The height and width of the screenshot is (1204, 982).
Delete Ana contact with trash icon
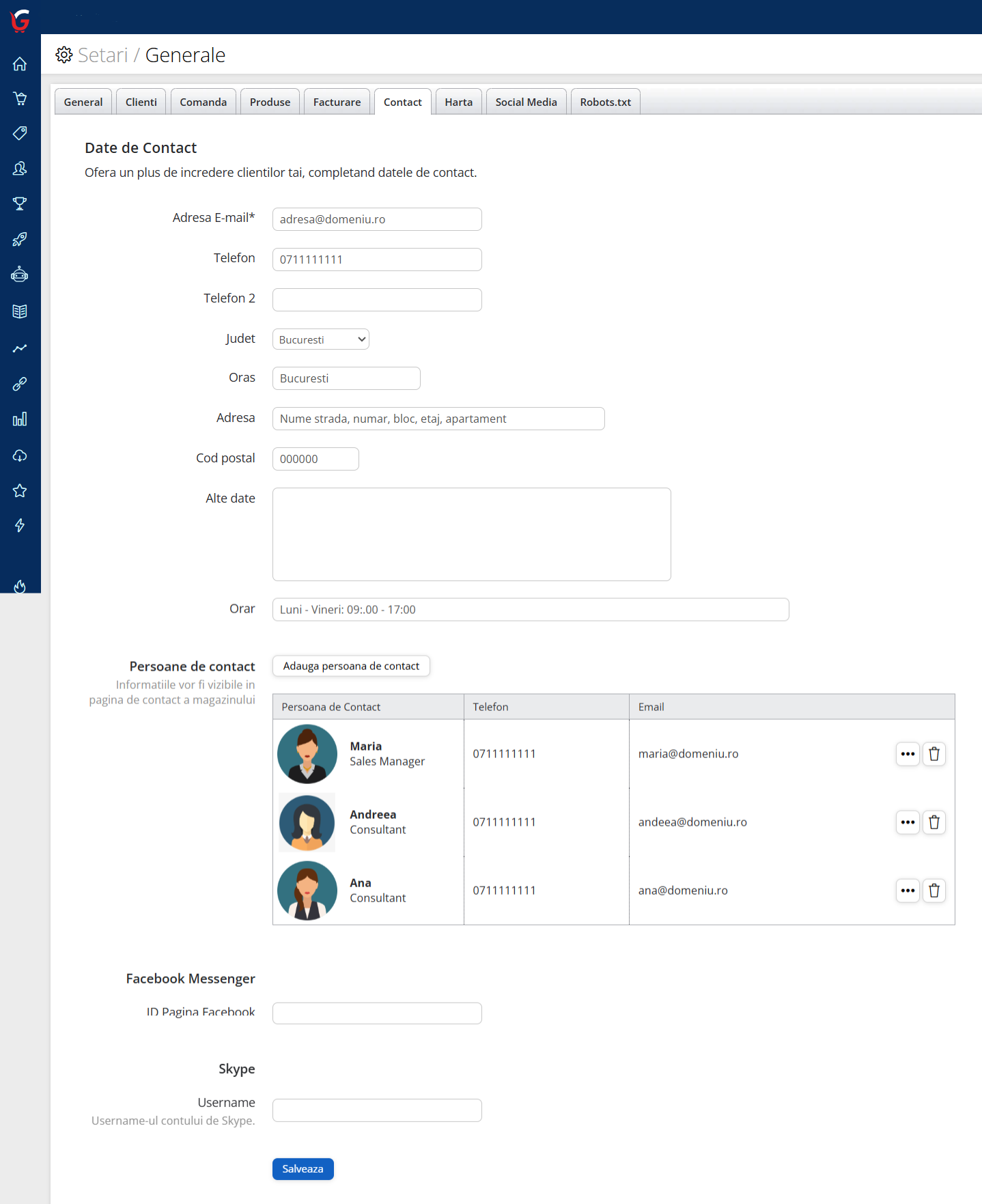(x=934, y=891)
